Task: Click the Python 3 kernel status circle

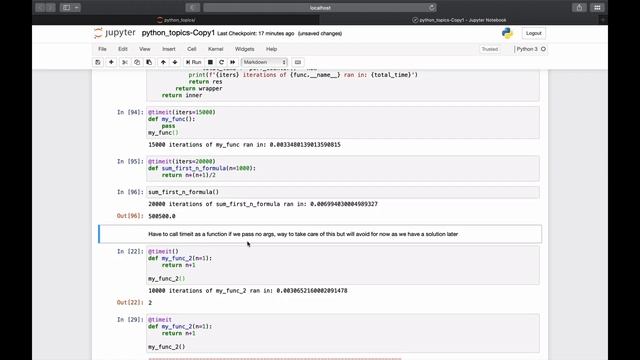Action: pyautogui.click(x=543, y=49)
